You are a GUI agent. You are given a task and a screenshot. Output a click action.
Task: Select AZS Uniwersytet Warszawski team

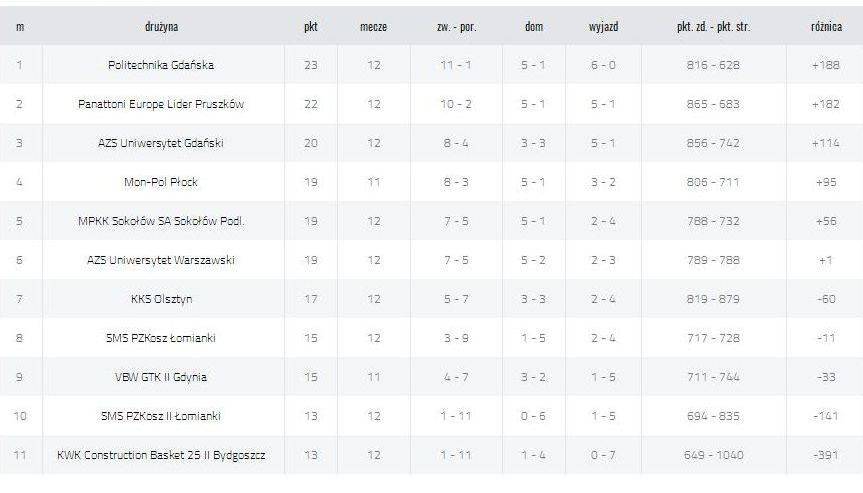point(161,260)
